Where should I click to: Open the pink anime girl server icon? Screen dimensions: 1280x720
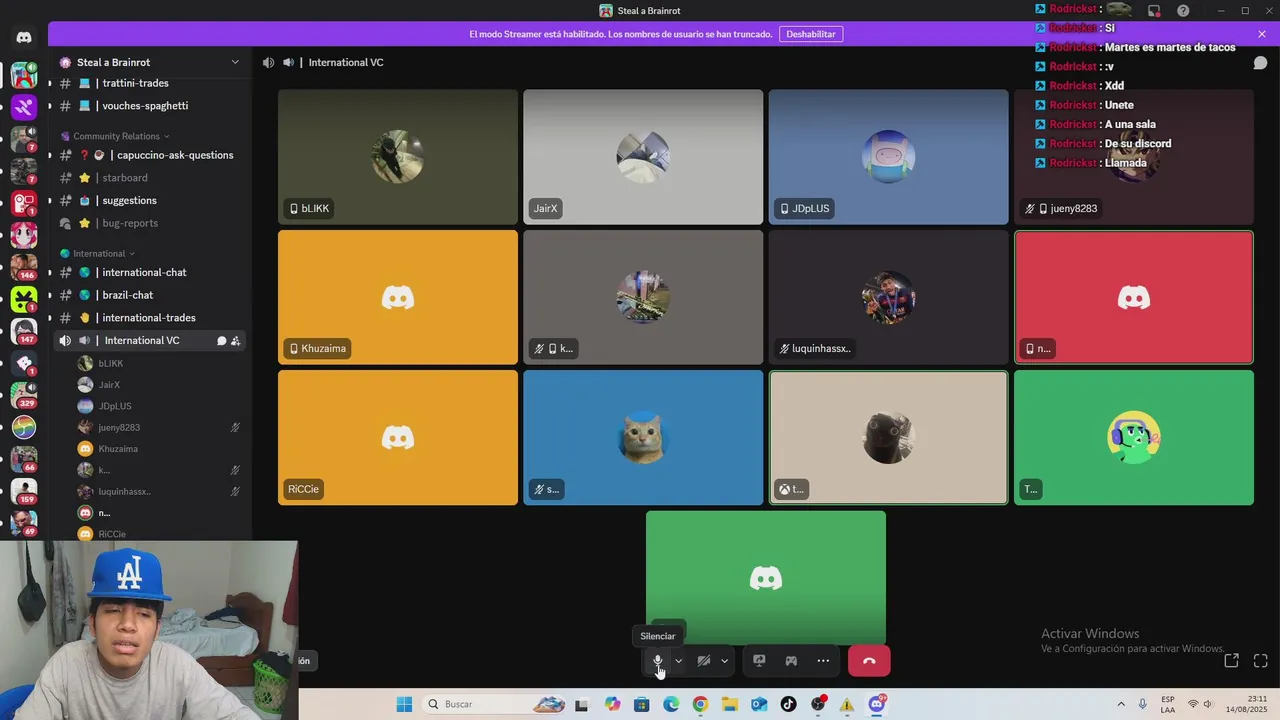[24, 235]
